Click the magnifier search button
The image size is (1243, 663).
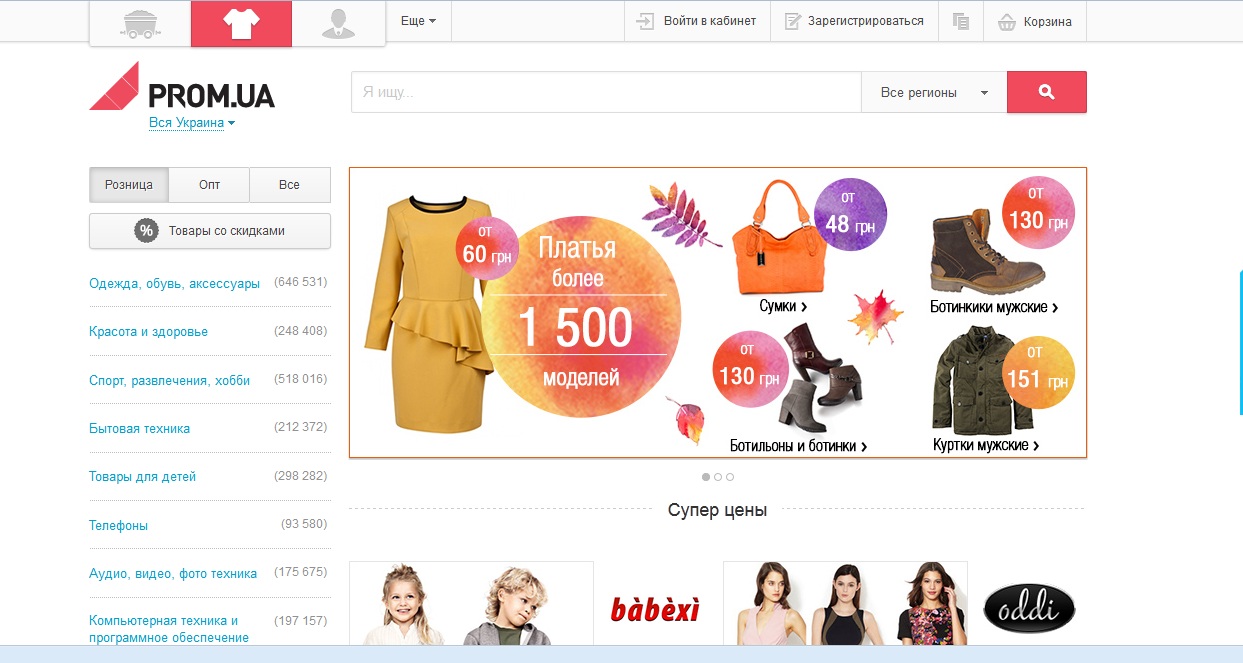(x=1047, y=92)
